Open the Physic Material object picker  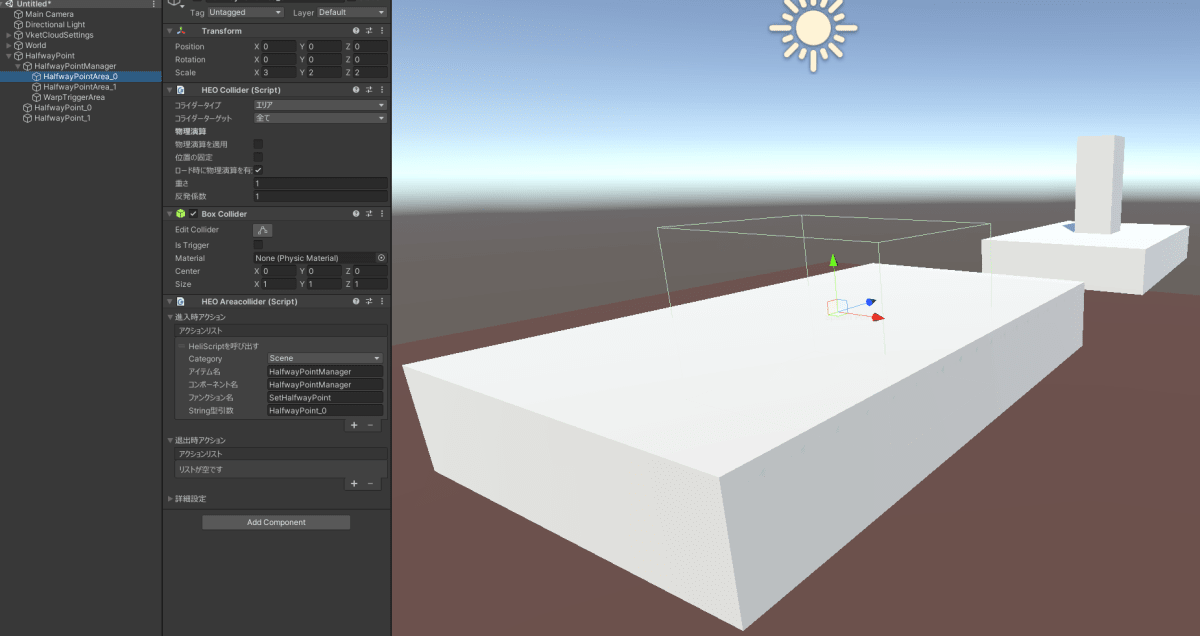381,258
